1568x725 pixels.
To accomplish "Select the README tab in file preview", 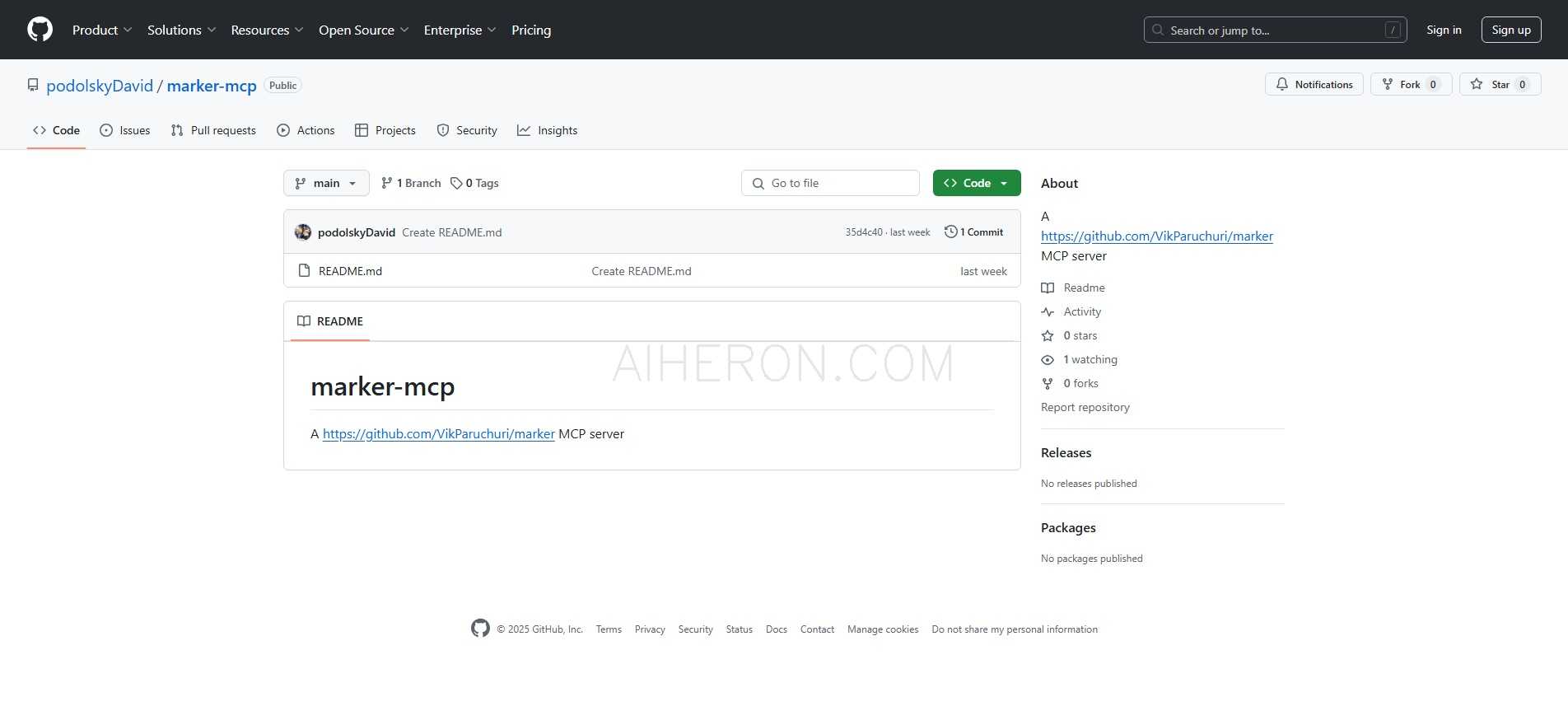I will coord(330,321).
